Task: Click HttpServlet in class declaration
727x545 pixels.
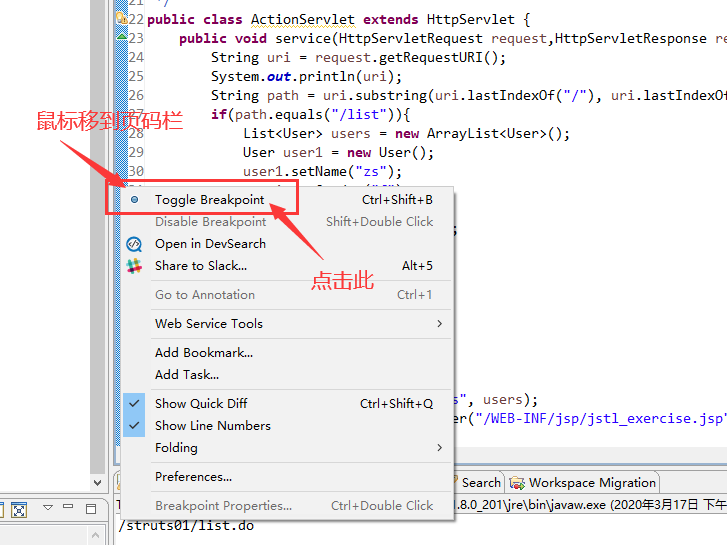Action: click(471, 19)
